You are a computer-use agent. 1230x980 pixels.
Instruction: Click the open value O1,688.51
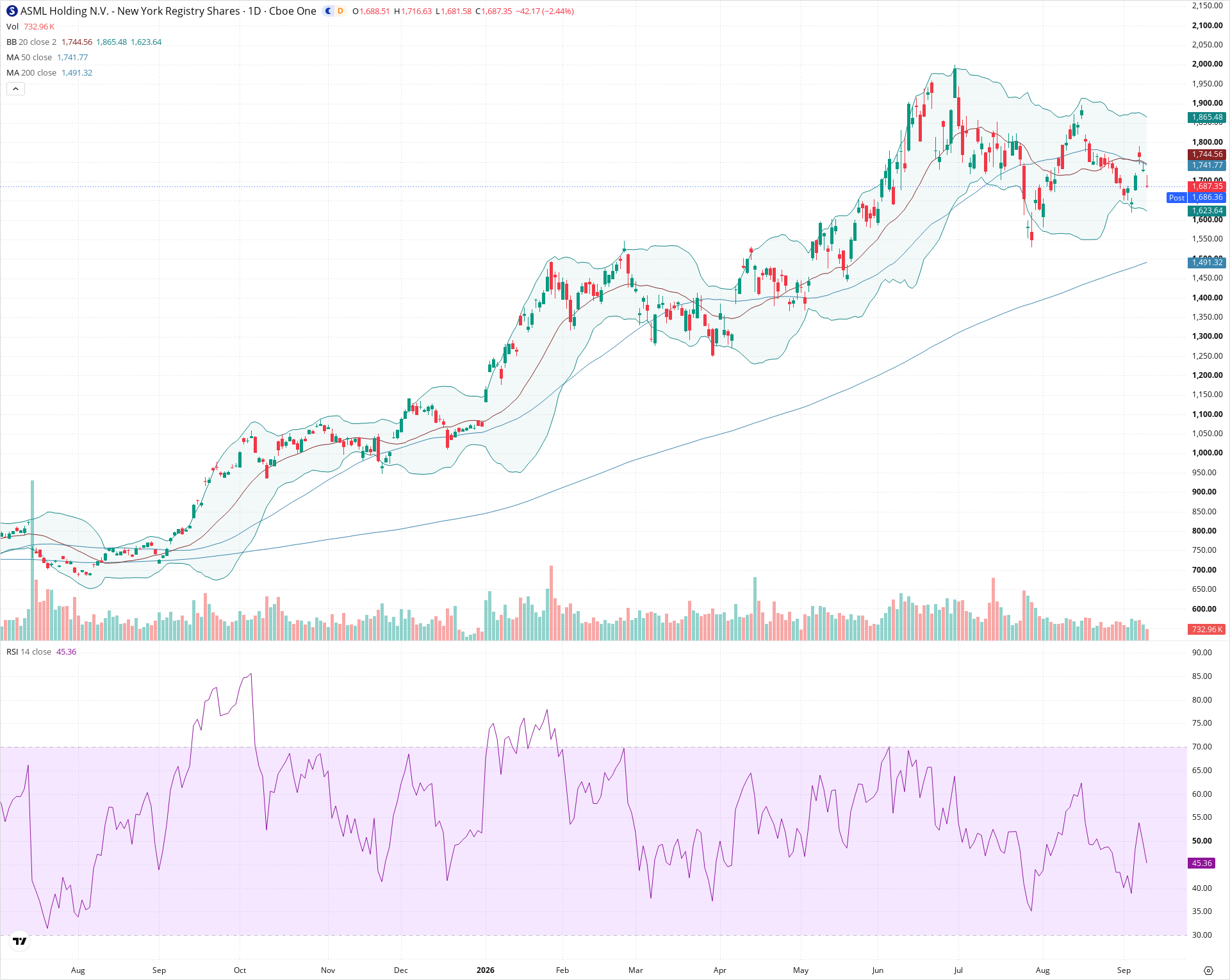372,11
